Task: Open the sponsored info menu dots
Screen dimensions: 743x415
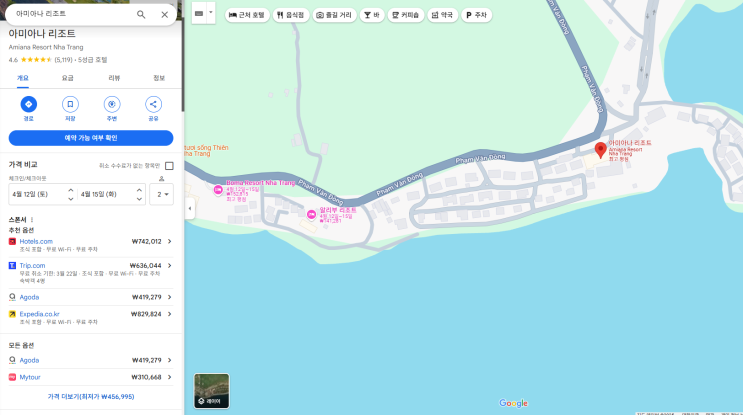Action: (32, 220)
